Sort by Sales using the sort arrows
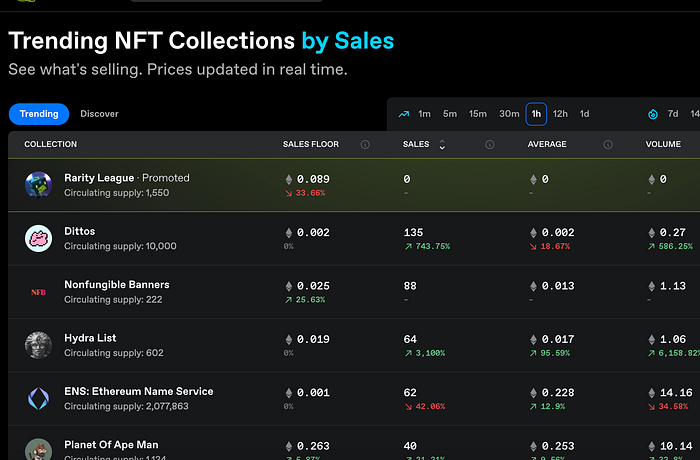The width and height of the screenshot is (700, 460). pos(442,145)
